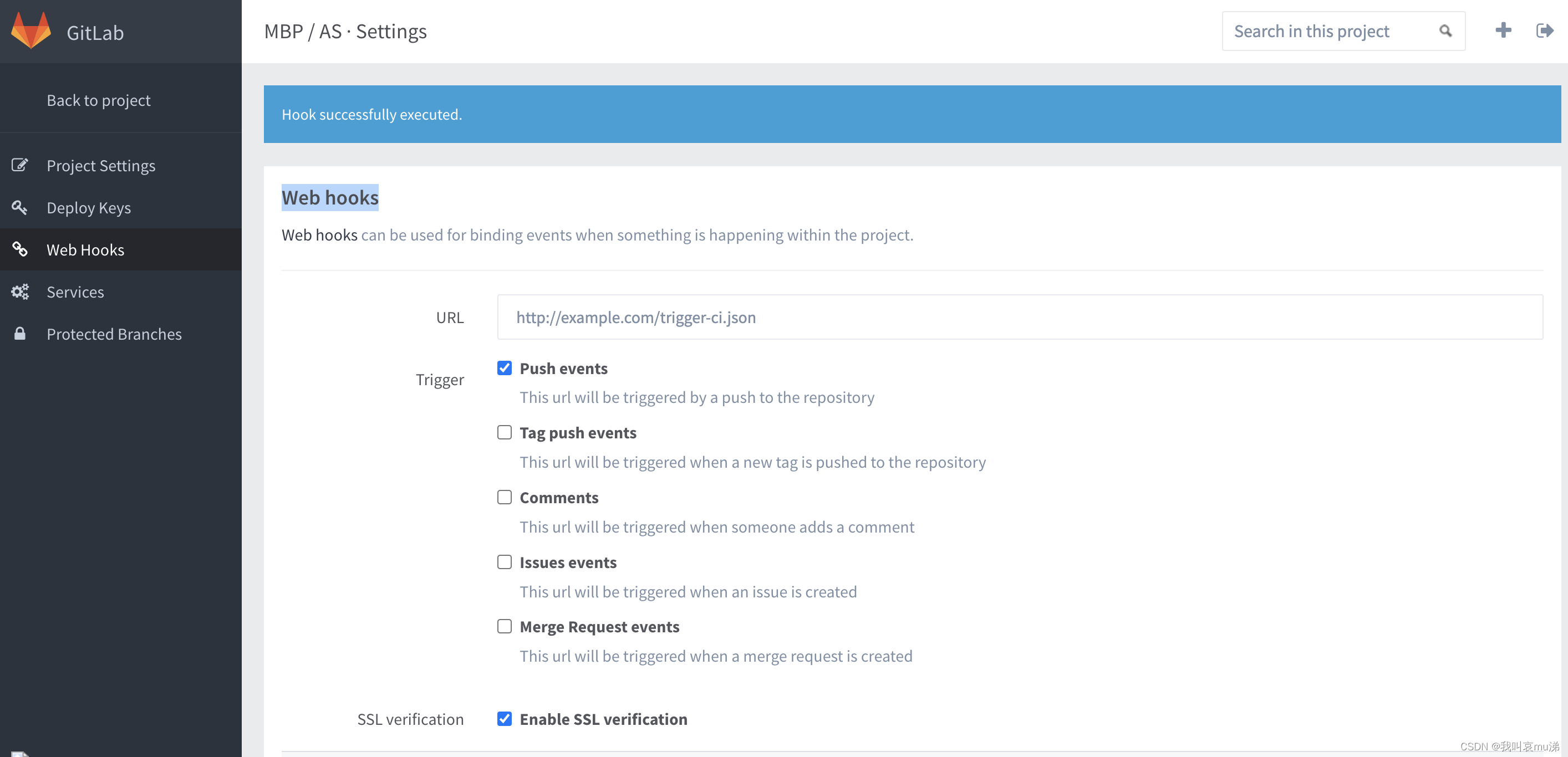Screen dimensions: 1568x757
Task: Select Protected Branches in the sidebar
Action: coord(114,334)
